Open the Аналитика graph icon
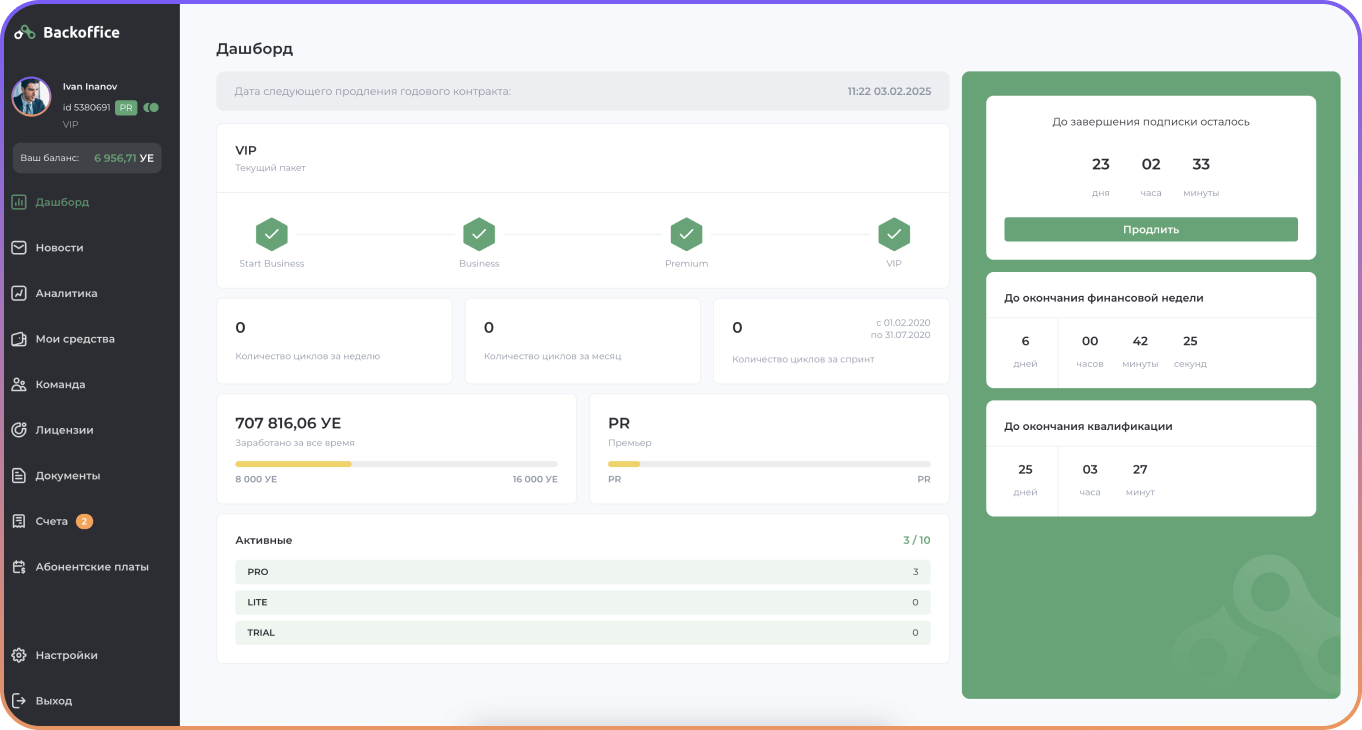The image size is (1362, 730). (x=19, y=294)
